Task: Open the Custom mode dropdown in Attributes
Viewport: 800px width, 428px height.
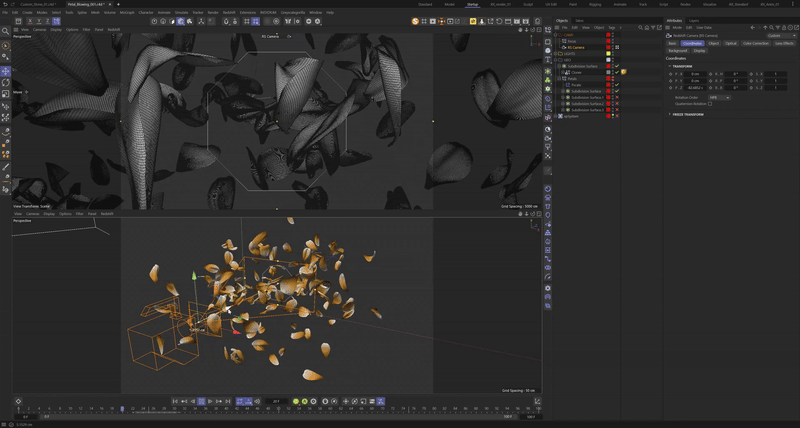Action: [781, 36]
